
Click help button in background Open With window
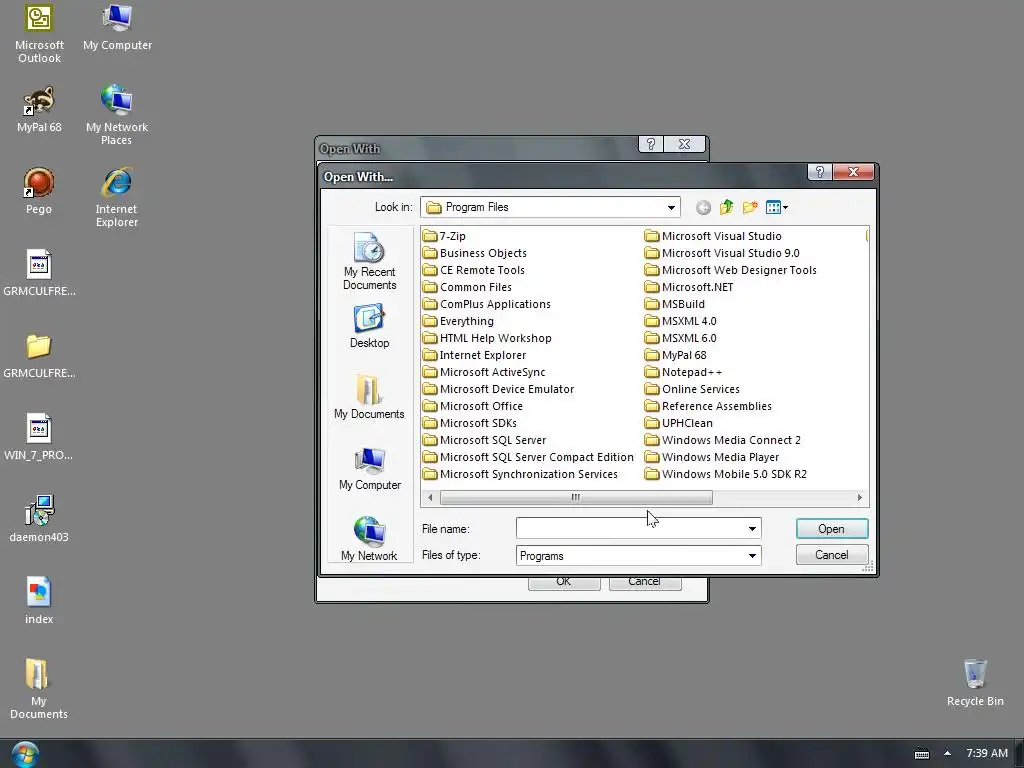[650, 144]
